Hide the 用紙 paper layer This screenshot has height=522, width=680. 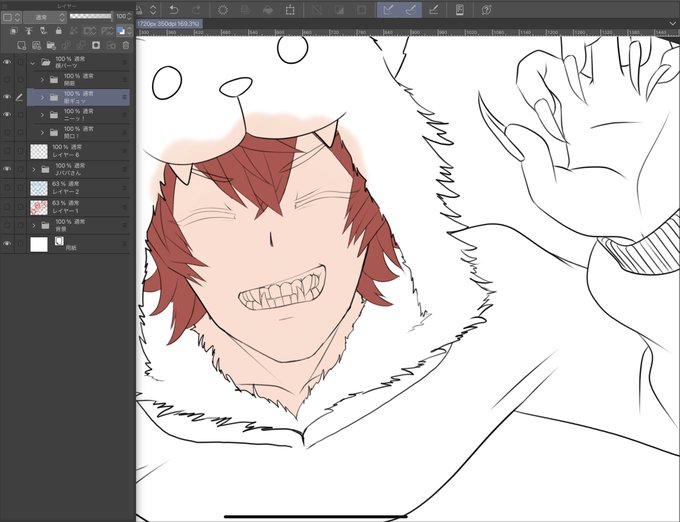point(7,244)
